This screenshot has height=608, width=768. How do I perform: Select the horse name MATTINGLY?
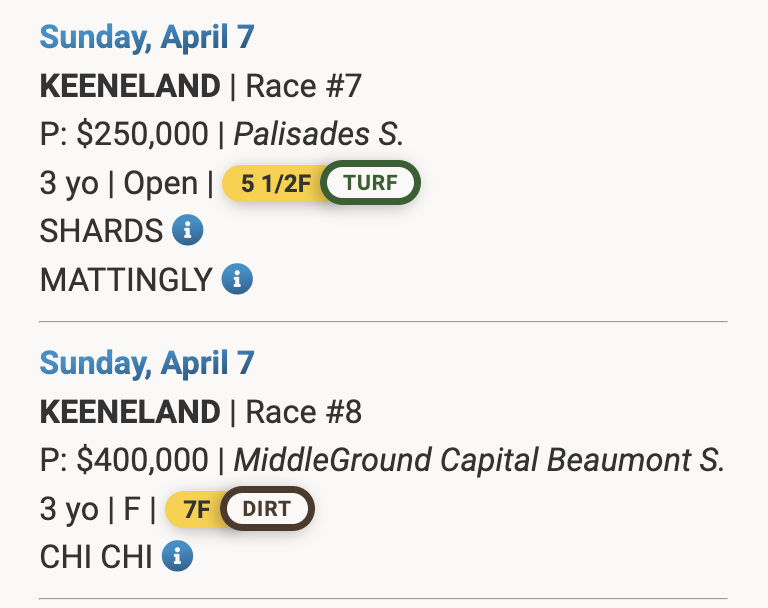tap(126, 280)
